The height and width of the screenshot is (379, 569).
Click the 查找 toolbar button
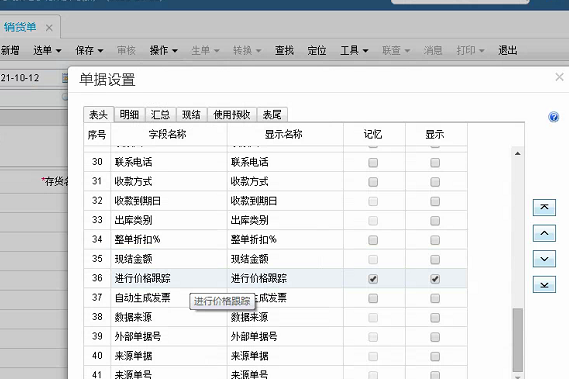284,50
